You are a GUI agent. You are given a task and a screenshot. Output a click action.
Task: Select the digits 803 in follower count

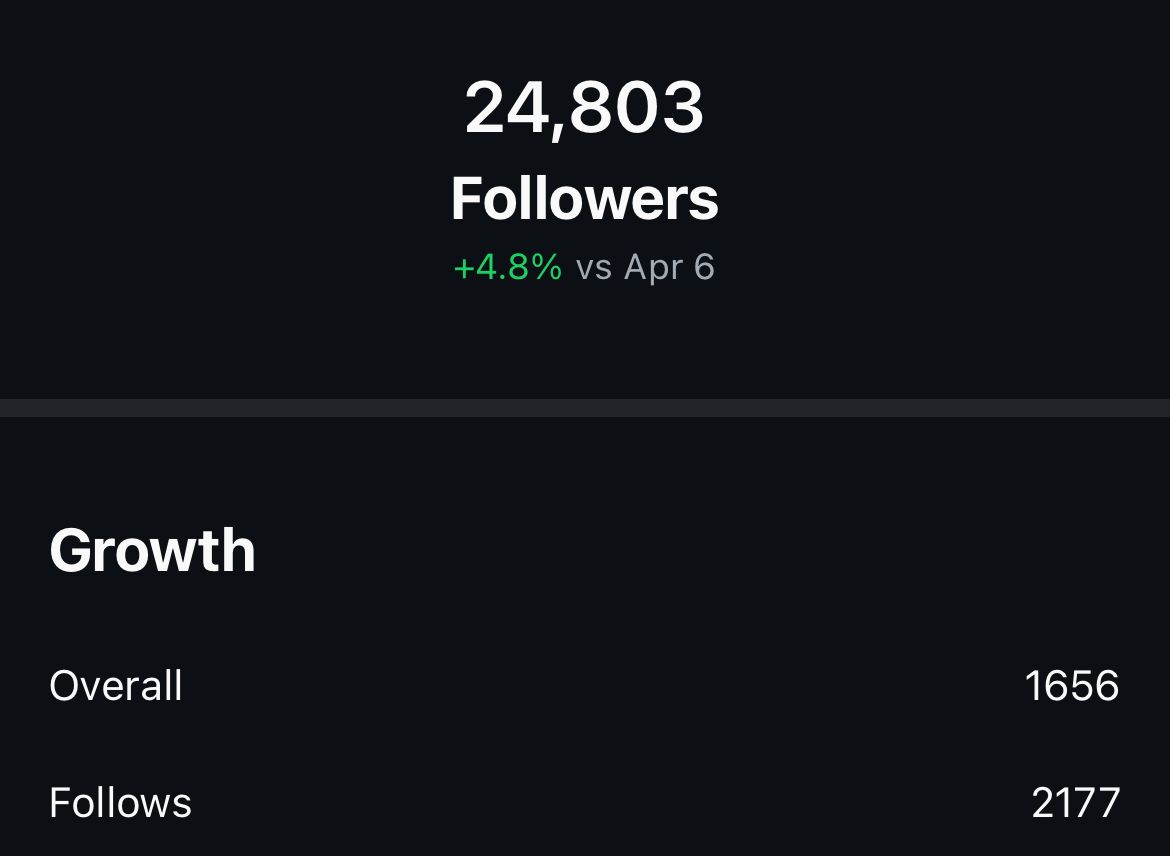pyautogui.click(x=637, y=108)
